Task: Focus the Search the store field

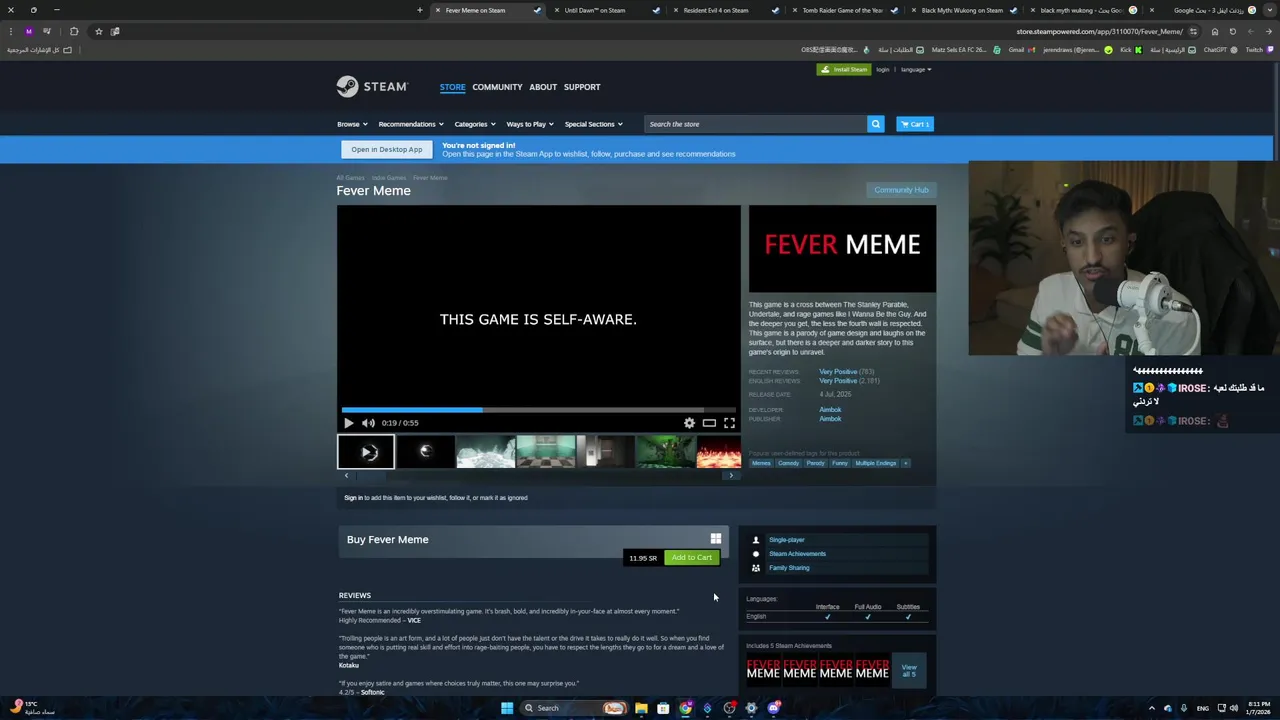Action: pyautogui.click(x=755, y=124)
